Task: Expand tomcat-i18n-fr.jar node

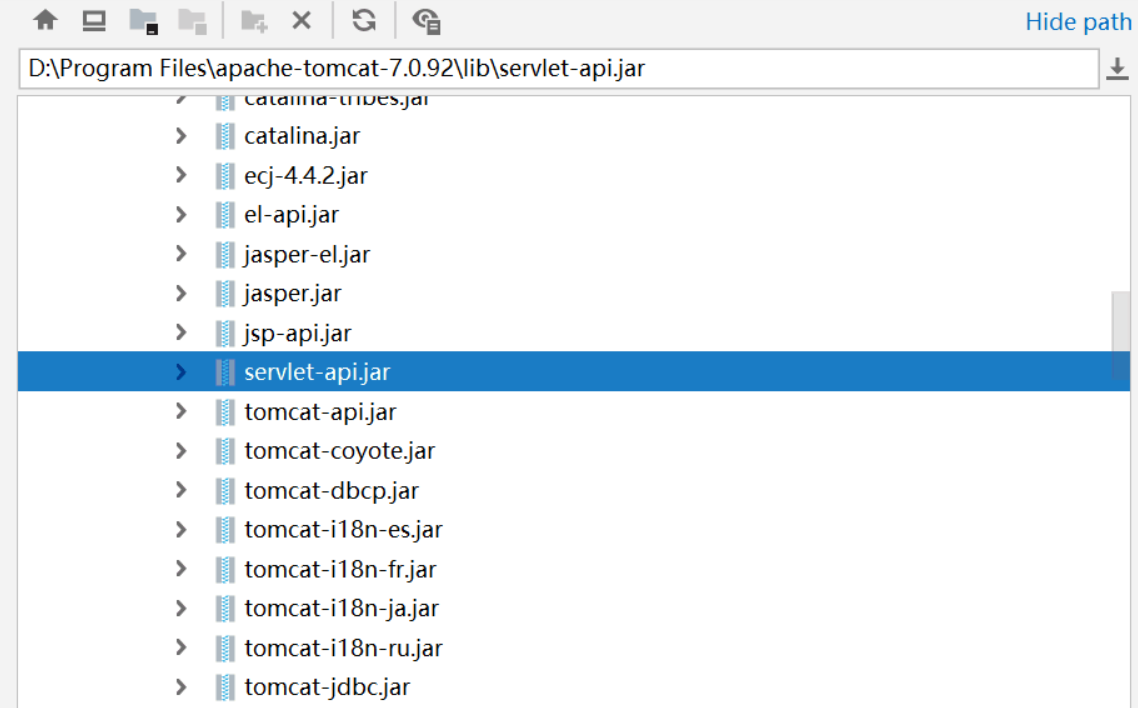Action: point(181,569)
